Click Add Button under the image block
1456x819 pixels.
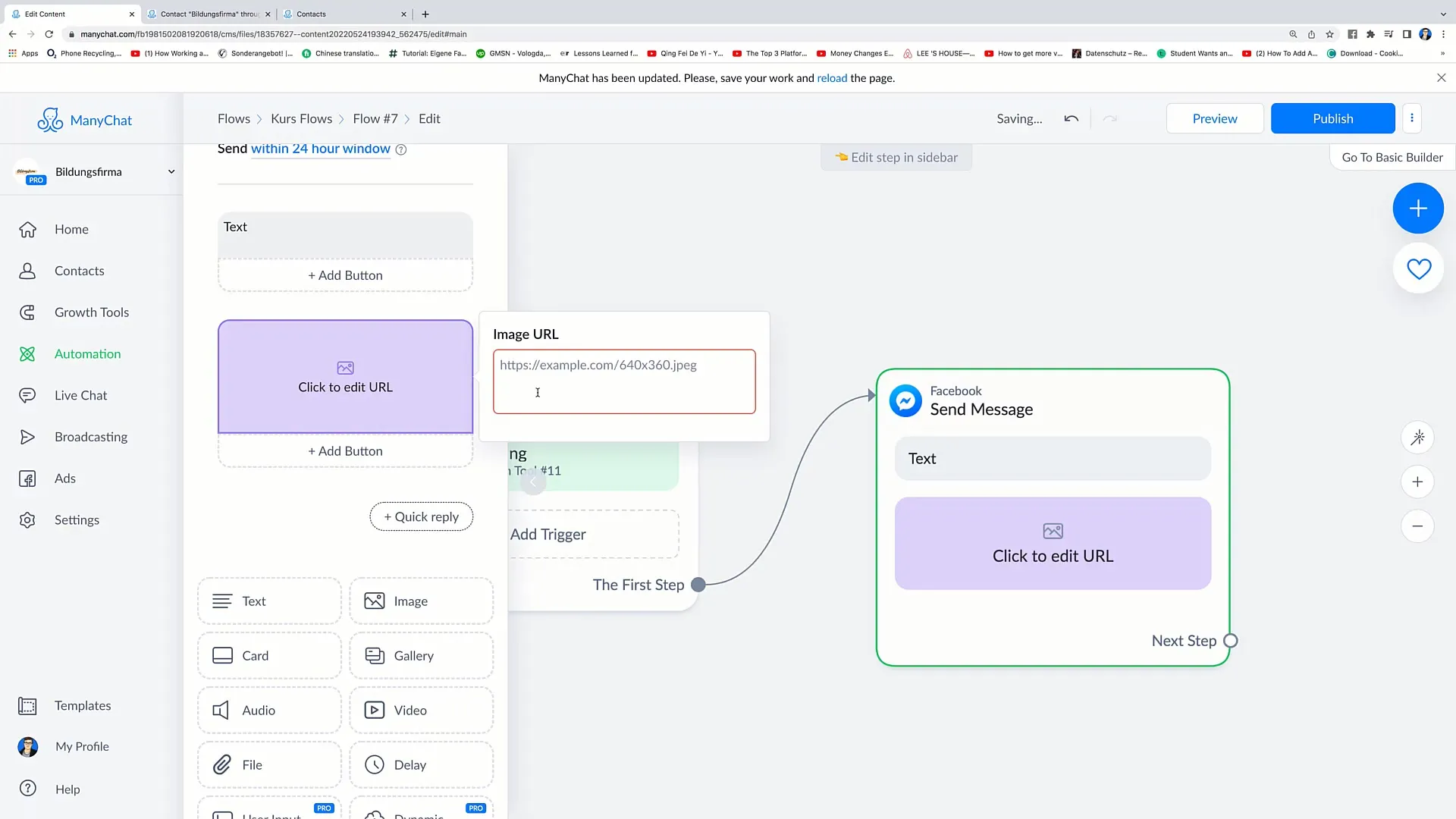click(x=345, y=451)
